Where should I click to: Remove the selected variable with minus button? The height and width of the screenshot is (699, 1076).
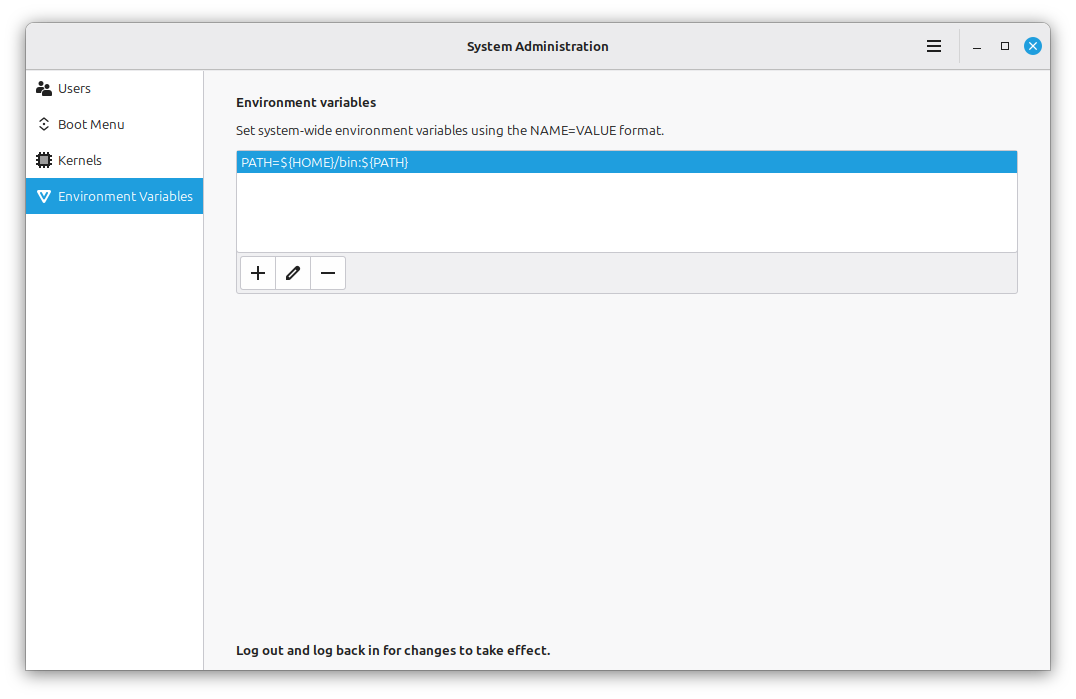pos(328,273)
